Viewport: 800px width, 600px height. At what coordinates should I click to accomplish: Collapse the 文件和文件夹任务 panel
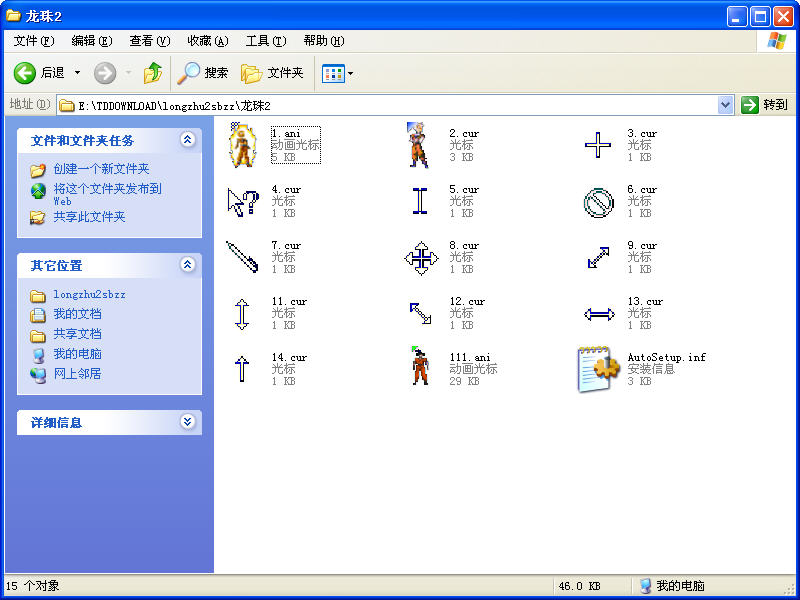(x=187, y=140)
